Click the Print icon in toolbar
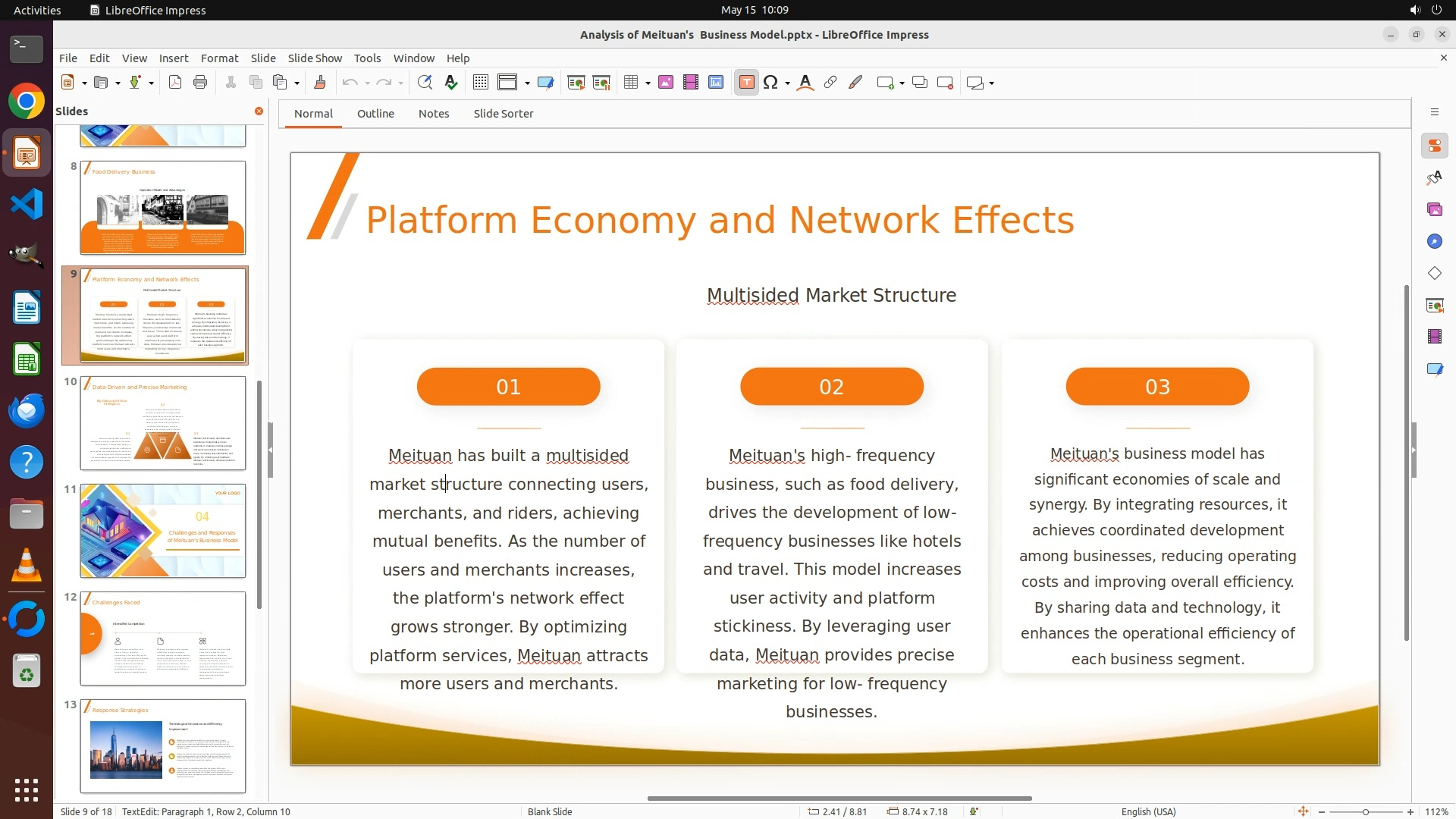1456x819 pixels. (x=200, y=83)
